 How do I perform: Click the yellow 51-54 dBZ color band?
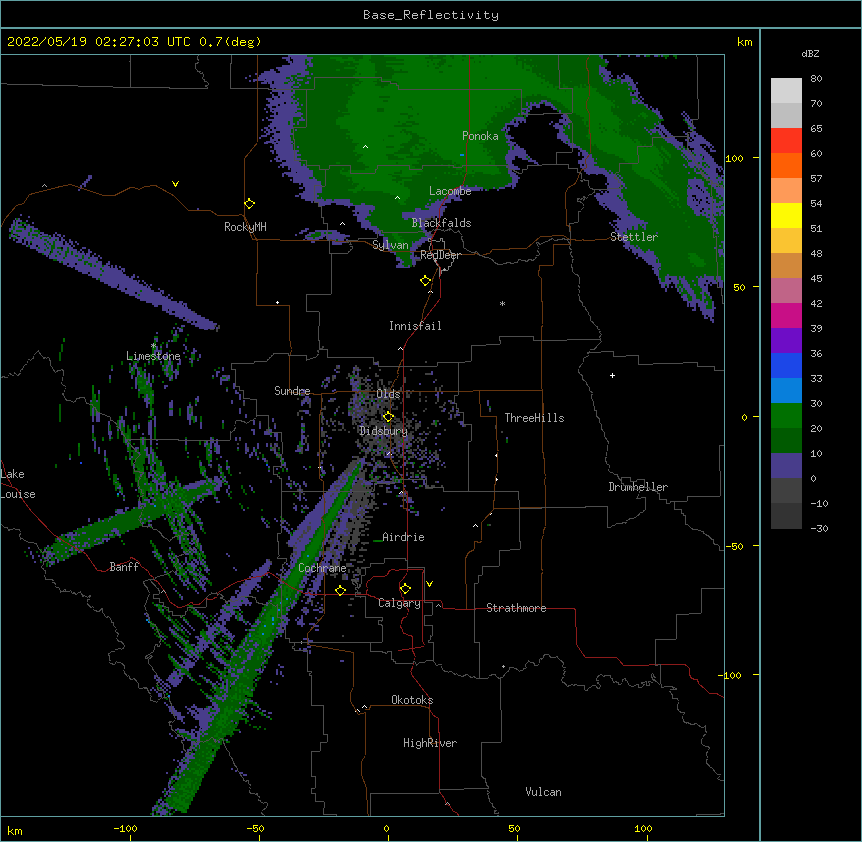click(786, 215)
